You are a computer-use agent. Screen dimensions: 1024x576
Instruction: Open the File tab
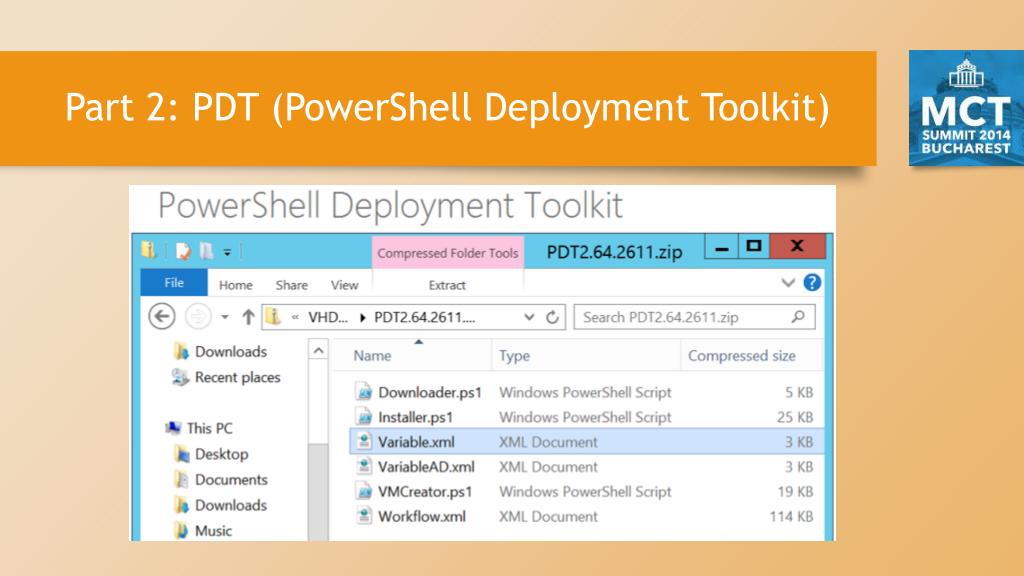[x=174, y=283]
